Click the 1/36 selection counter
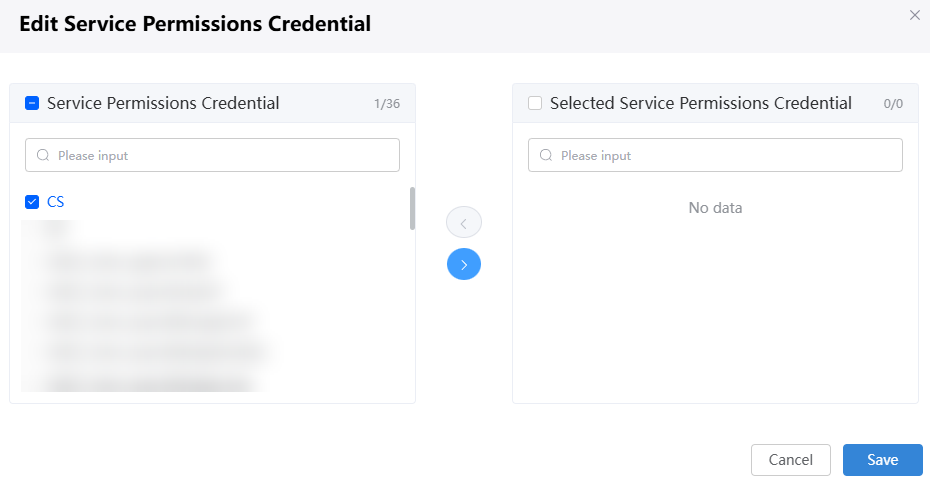The width and height of the screenshot is (930, 481). tap(387, 104)
